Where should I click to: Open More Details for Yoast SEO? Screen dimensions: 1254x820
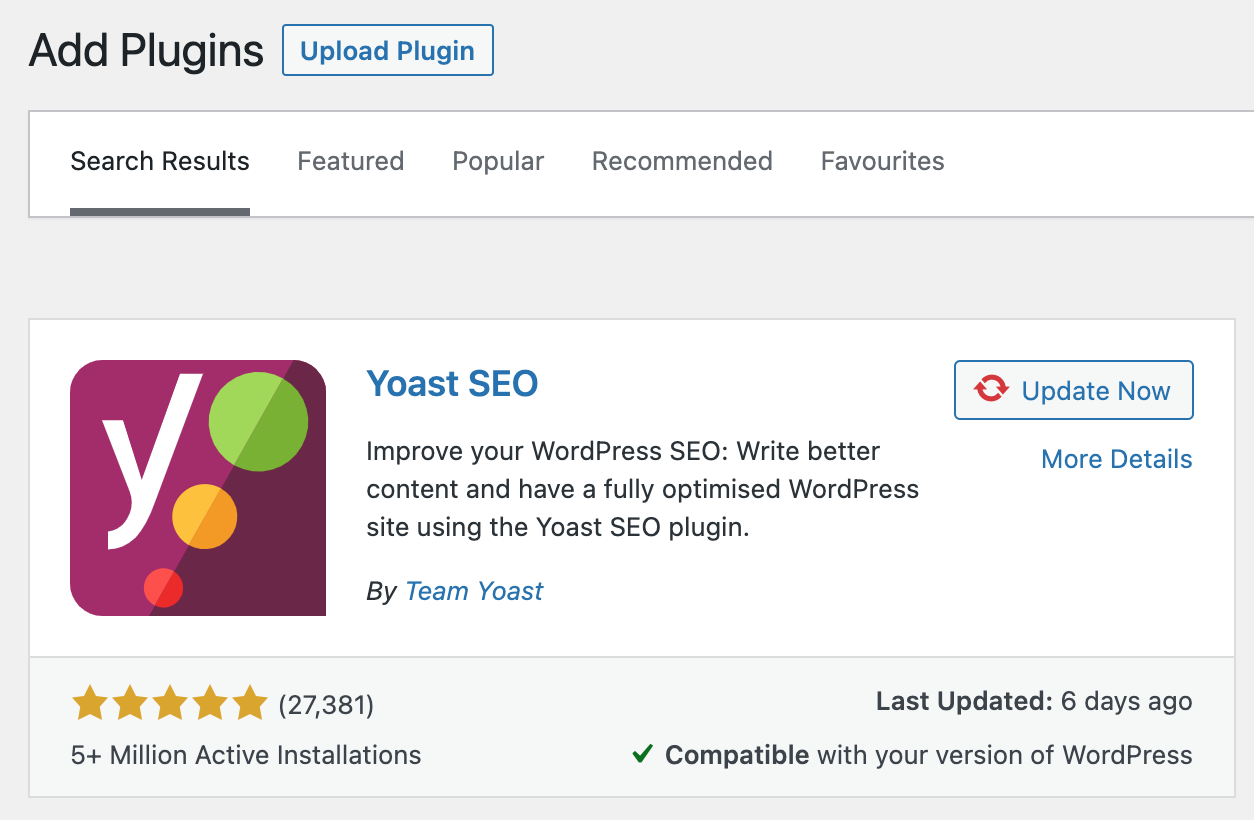1116,459
